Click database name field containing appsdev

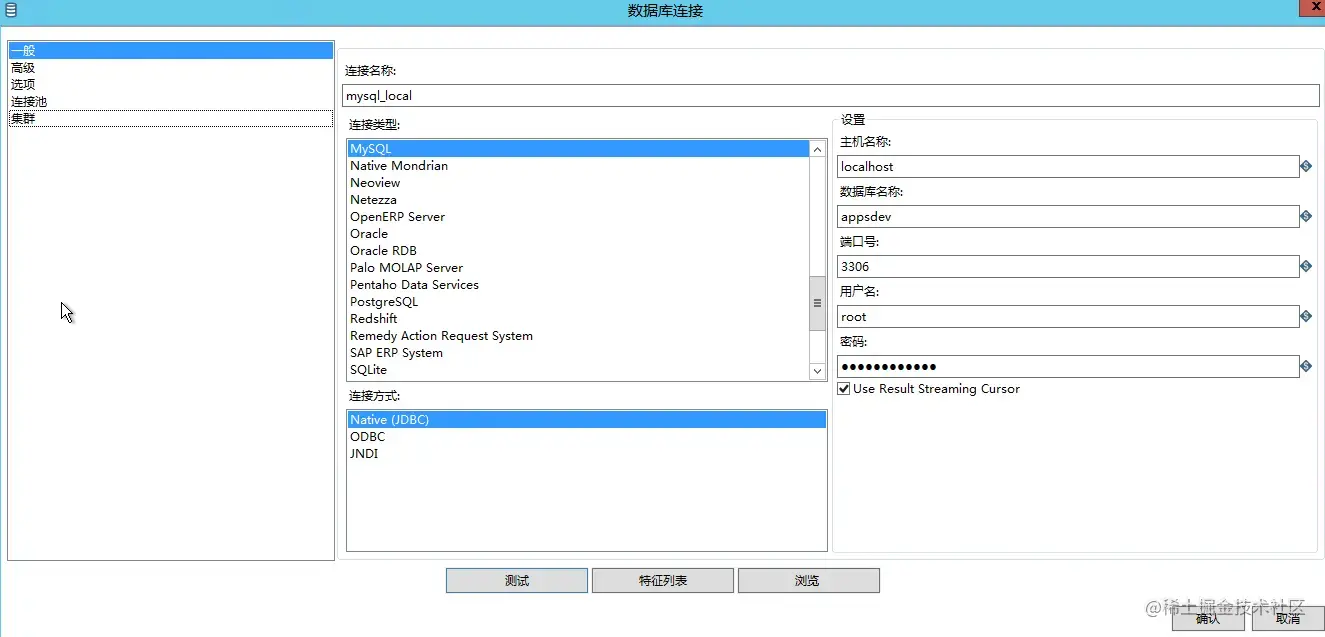click(1068, 216)
